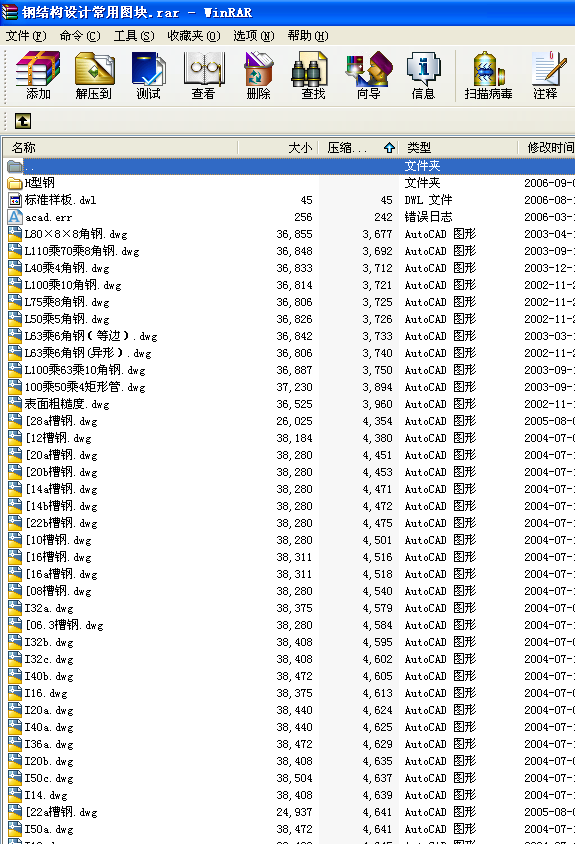The width and height of the screenshot is (575, 844).
Task: Click icon of [22a槽钢.dwg
Action: (15, 812)
